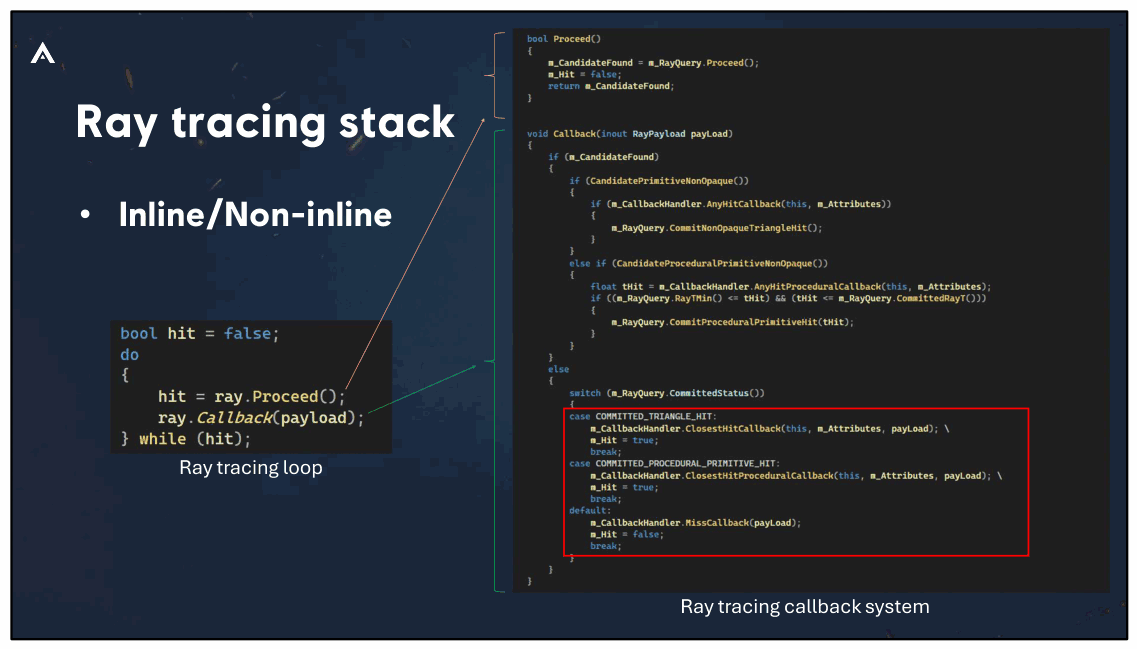
Task: Select the "switch (m_RayQuery.CommittedStatus())" line
Action: point(667,394)
